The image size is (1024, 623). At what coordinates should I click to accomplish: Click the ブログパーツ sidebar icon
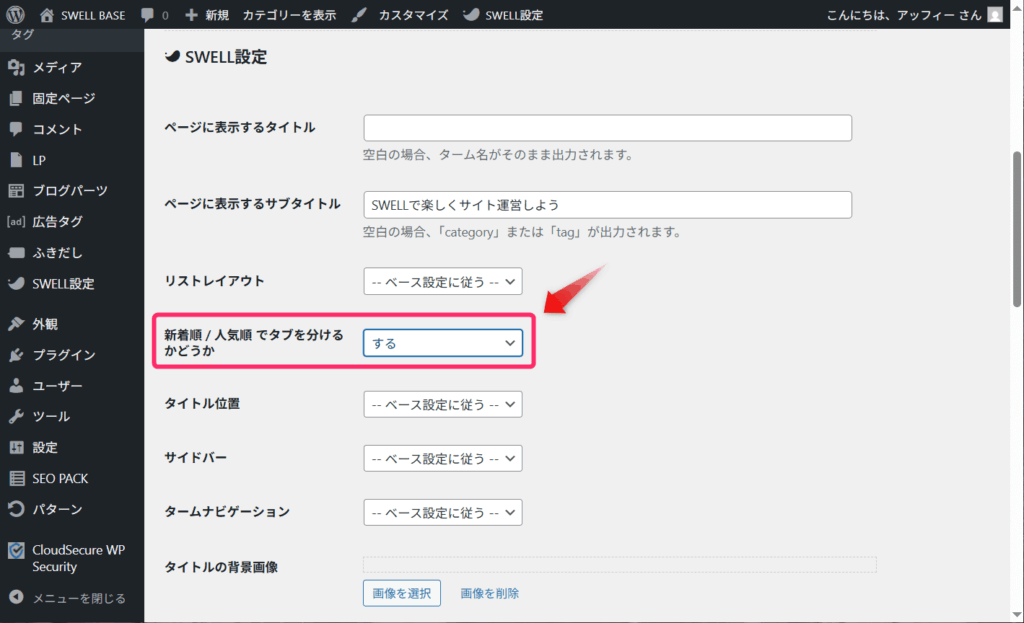(x=16, y=191)
